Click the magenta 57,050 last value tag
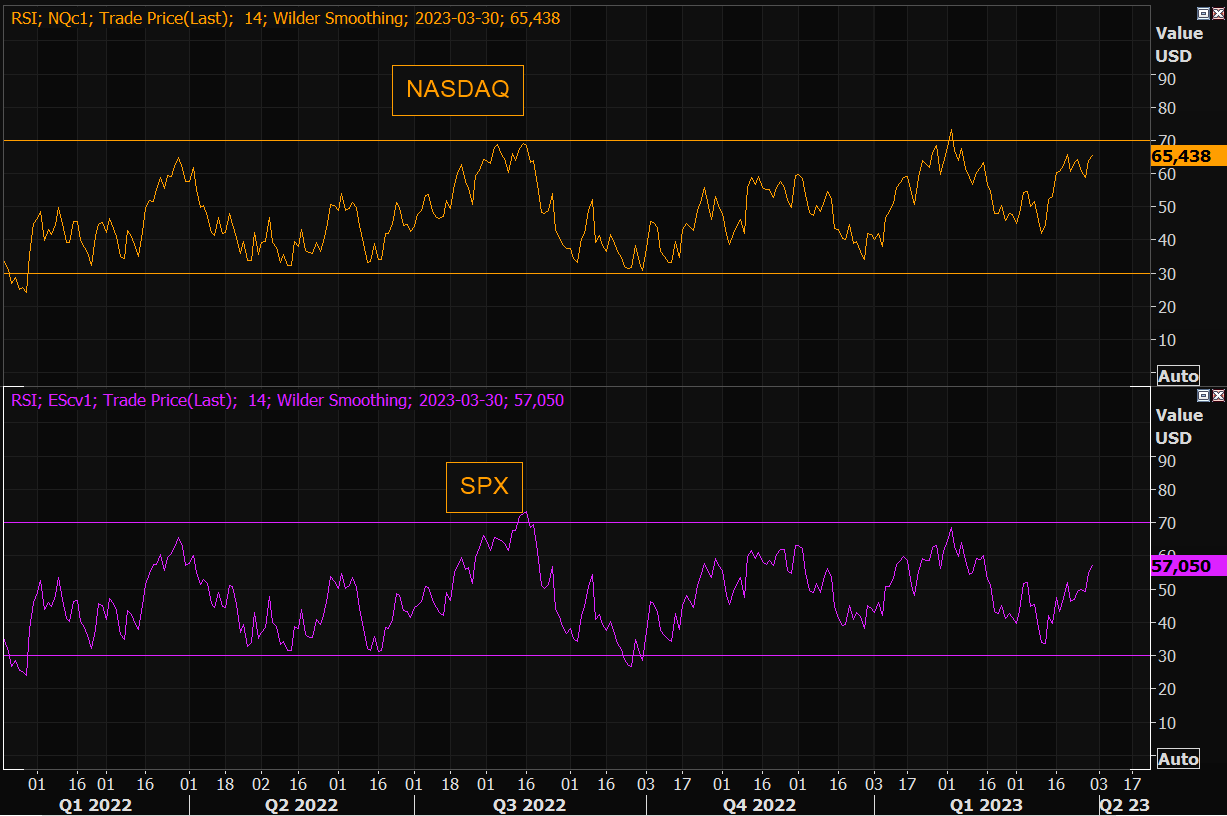The height and width of the screenshot is (816, 1227). pyautogui.click(x=1181, y=566)
